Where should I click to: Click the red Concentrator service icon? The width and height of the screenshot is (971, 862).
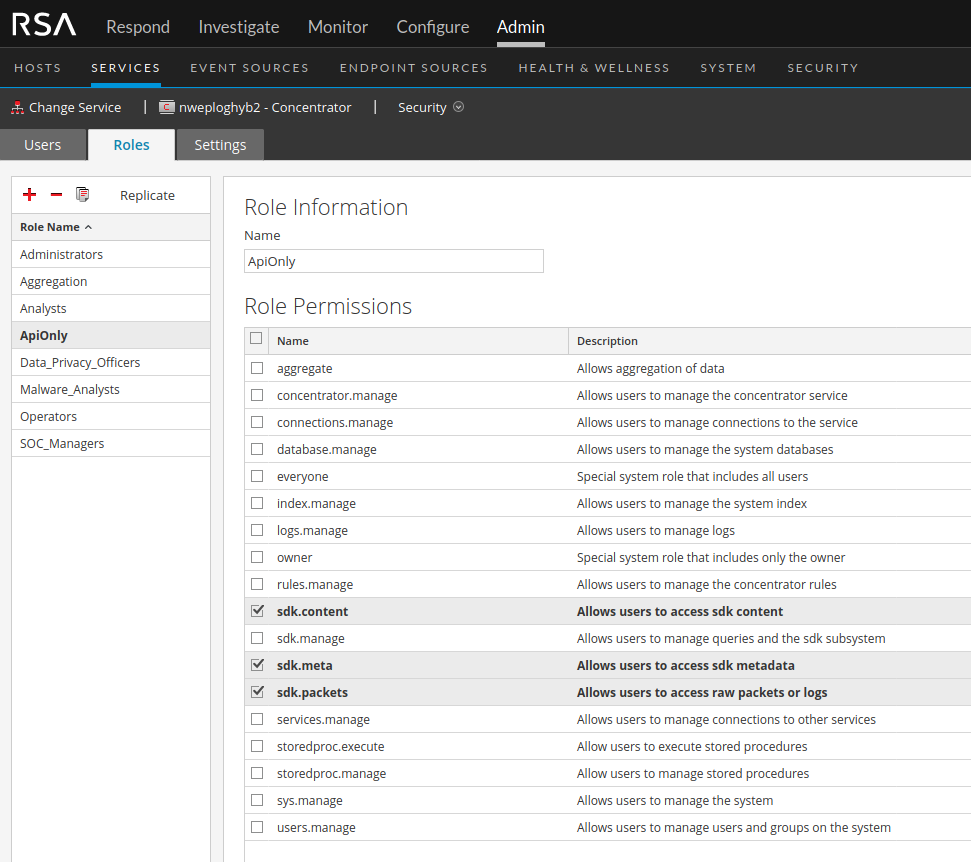(167, 107)
